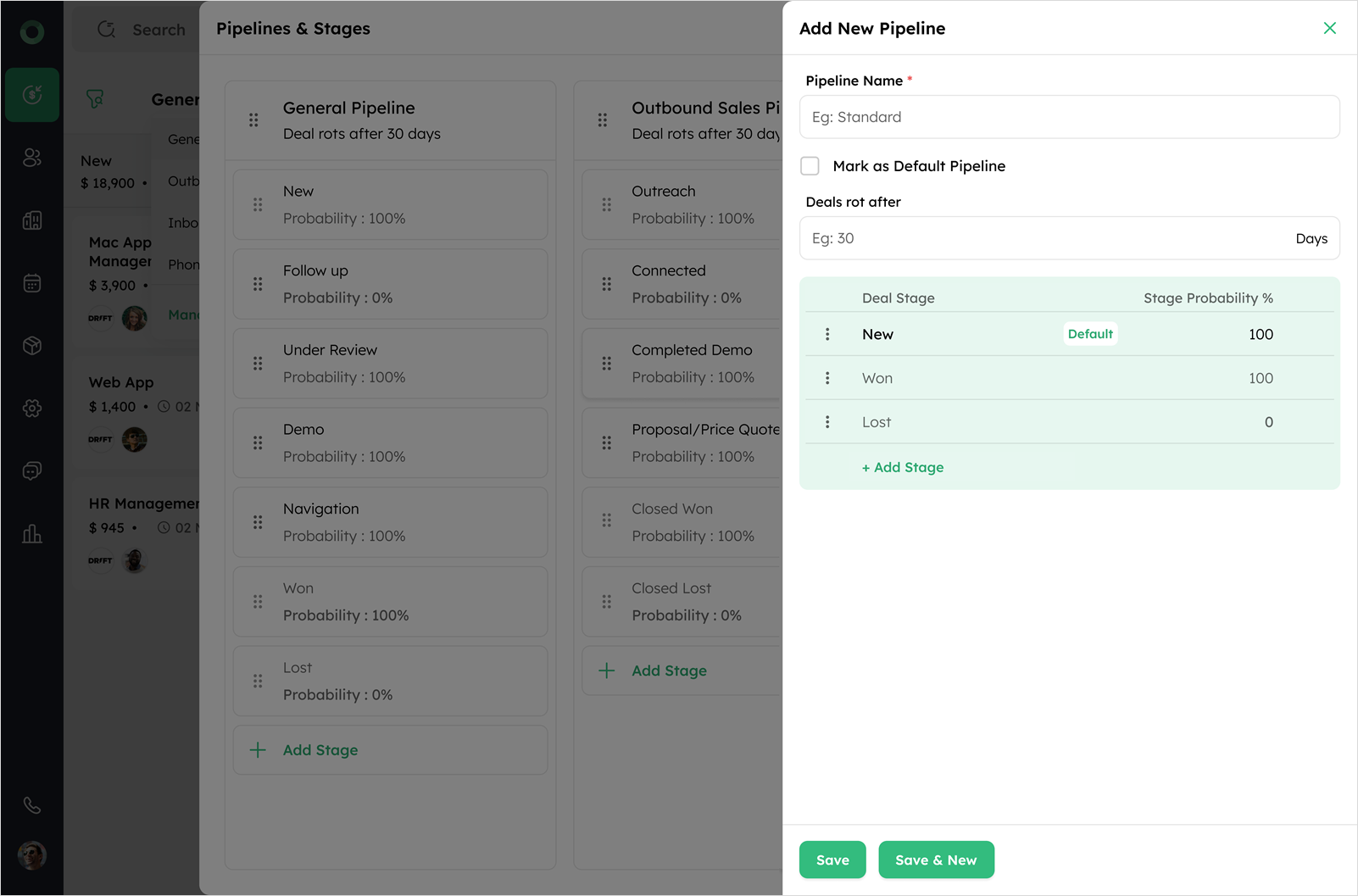Click the deals icon in sidebar
This screenshot has width=1358, height=896.
pyautogui.click(x=32, y=95)
